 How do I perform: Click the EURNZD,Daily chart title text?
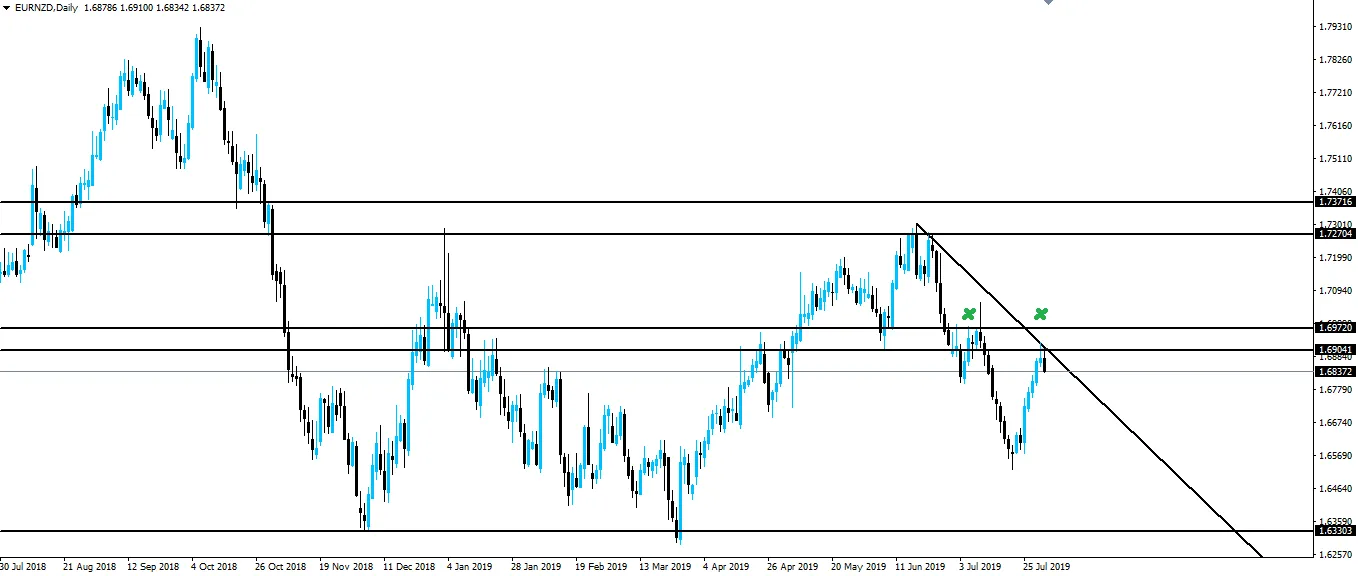(46, 8)
